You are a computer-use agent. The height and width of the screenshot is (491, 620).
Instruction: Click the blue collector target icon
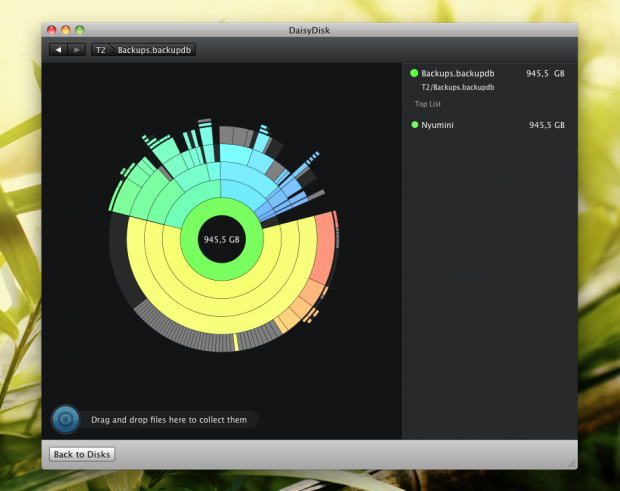pos(66,419)
